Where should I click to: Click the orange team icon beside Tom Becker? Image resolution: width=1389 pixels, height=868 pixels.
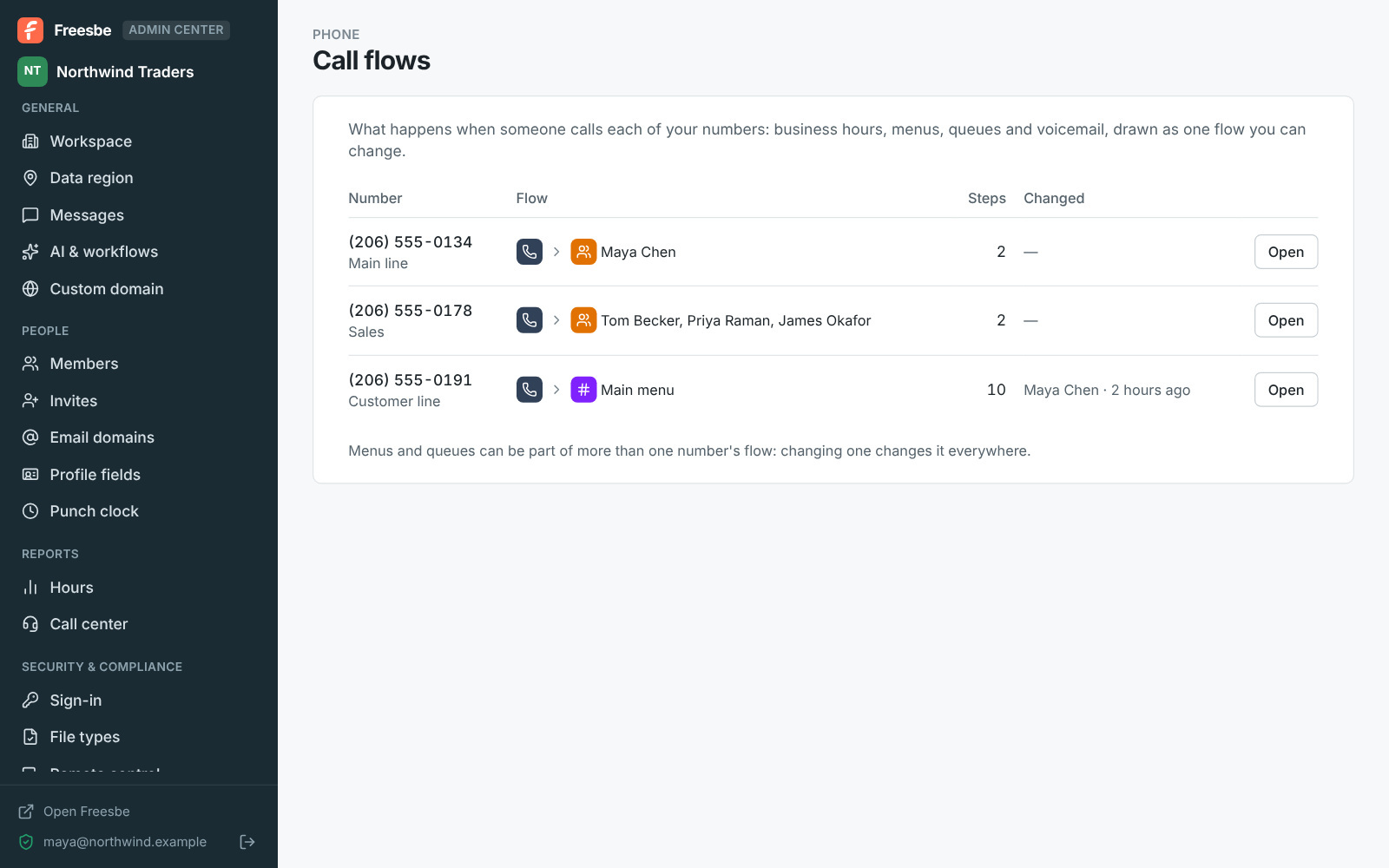point(583,320)
